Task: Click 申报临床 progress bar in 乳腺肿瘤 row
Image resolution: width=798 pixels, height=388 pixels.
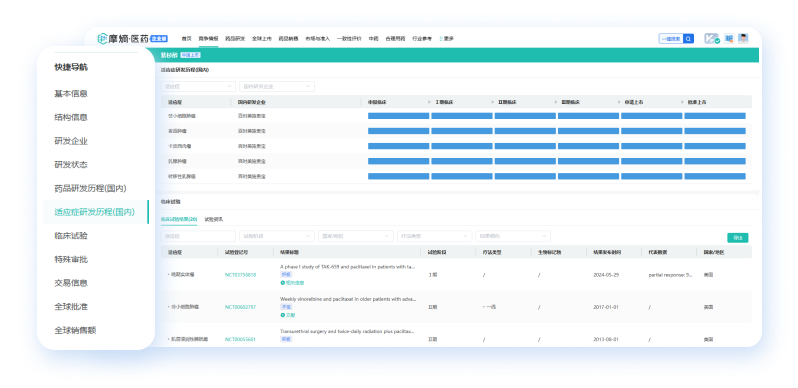Action: pyautogui.click(x=398, y=161)
